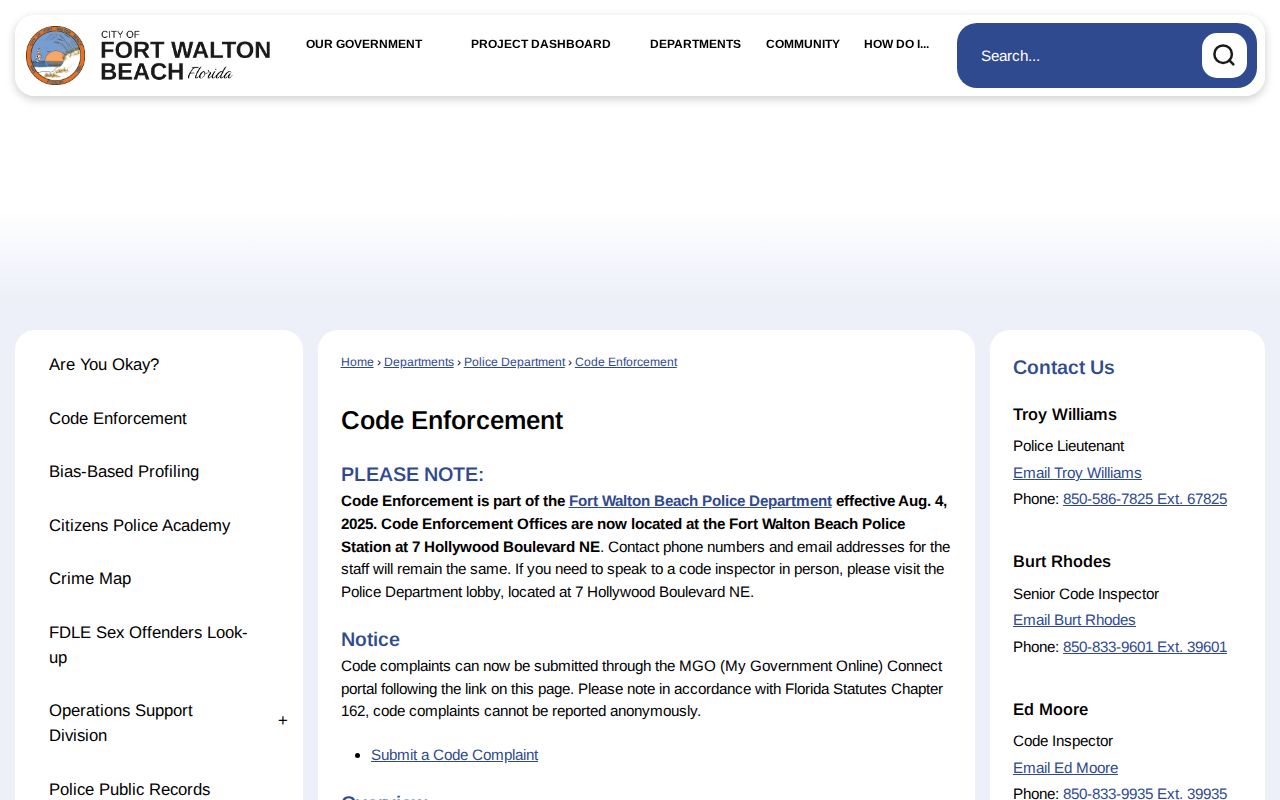
Task: Click the PLEASE NOTE: heading
Action: pos(412,475)
